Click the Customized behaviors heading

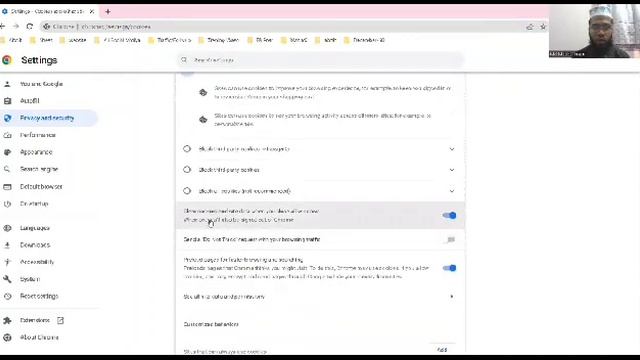point(211,324)
